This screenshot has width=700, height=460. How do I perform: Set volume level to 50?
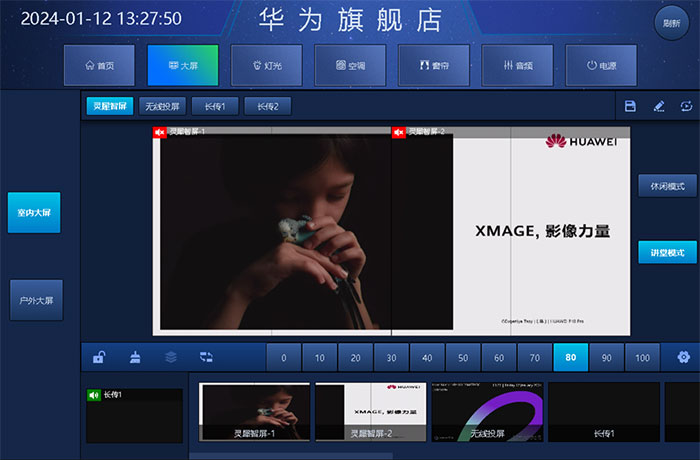[x=463, y=357]
